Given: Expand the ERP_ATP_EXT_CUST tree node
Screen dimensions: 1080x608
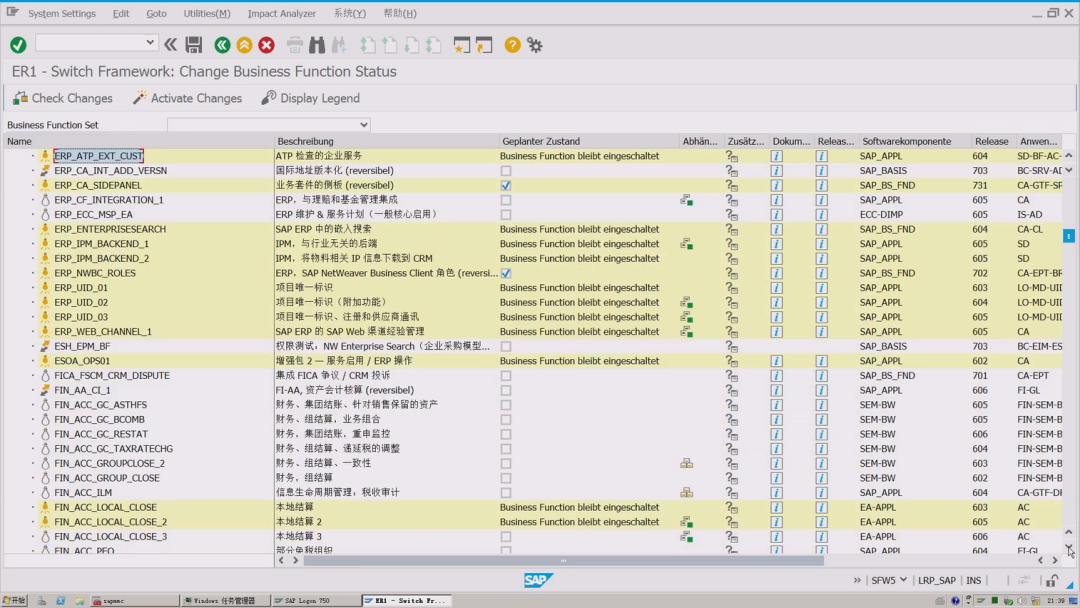Looking at the screenshot, I should tap(32, 156).
